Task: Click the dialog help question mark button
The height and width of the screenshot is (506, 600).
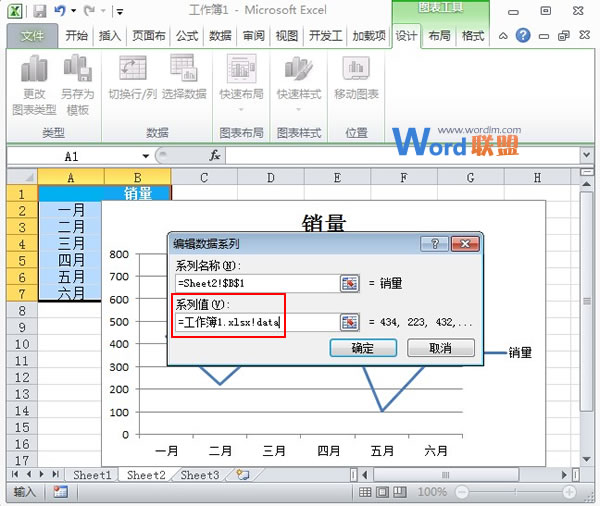Action: click(x=434, y=244)
